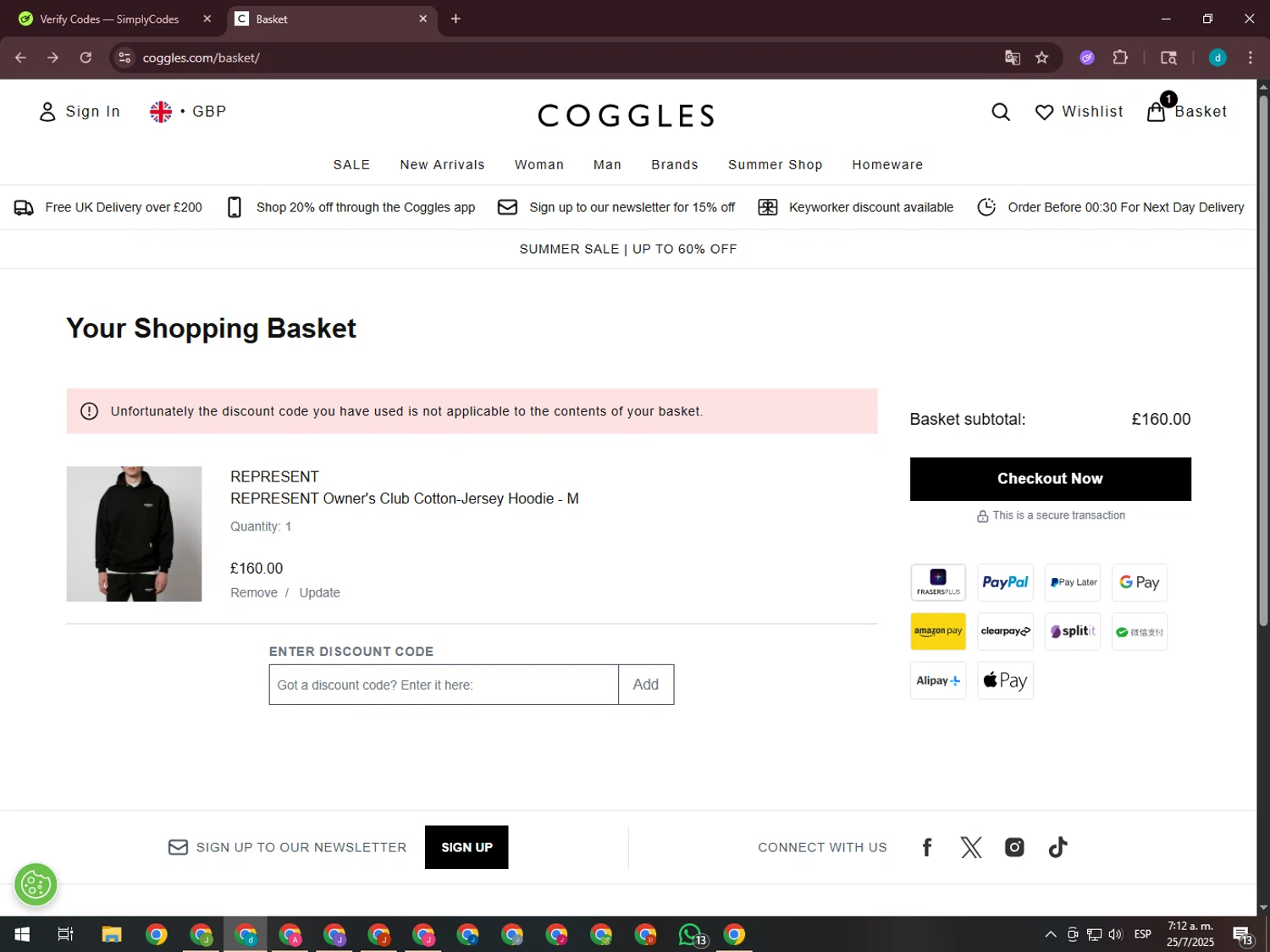Image resolution: width=1270 pixels, height=952 pixels.
Task: Select the Google Pay option
Action: pos(1140,582)
